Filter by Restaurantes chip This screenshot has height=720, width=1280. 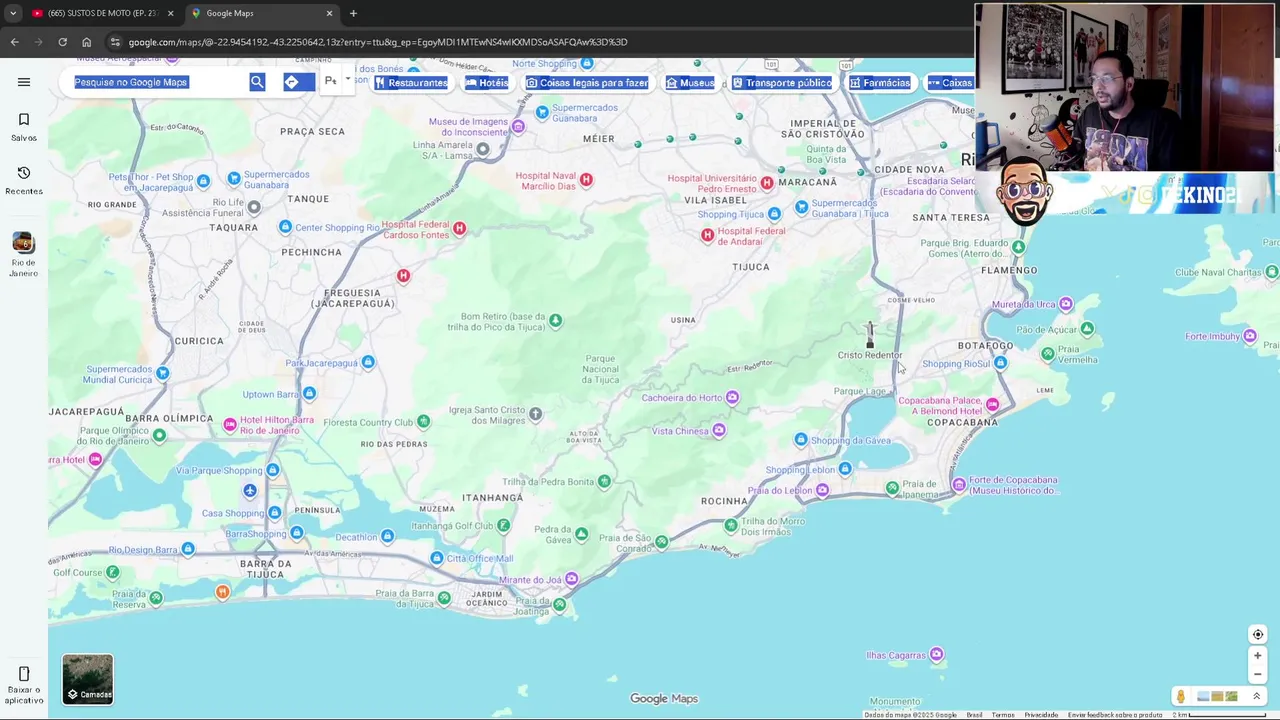pyautogui.click(x=411, y=83)
